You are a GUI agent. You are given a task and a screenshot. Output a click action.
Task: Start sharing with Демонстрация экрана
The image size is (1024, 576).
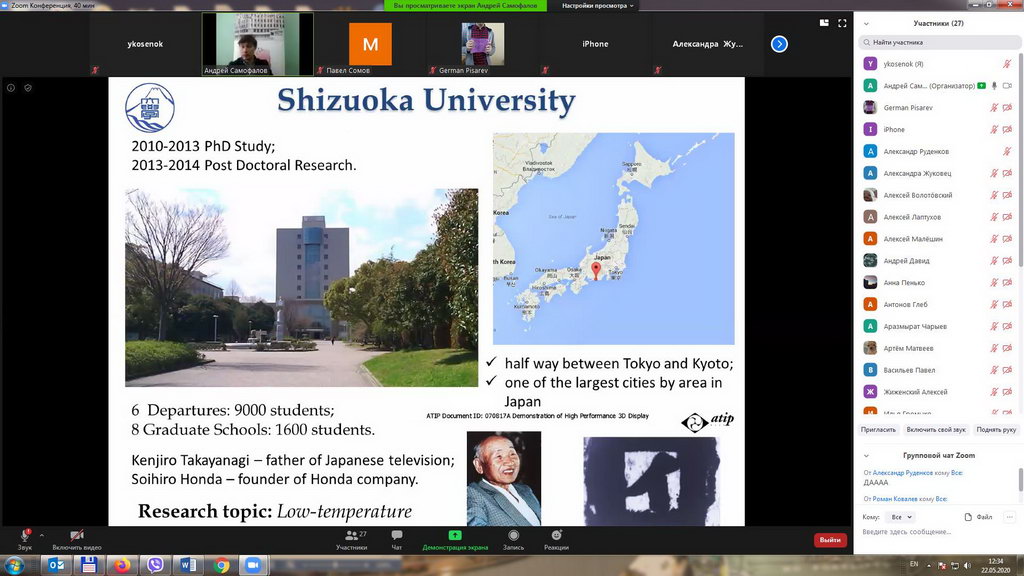tap(455, 539)
